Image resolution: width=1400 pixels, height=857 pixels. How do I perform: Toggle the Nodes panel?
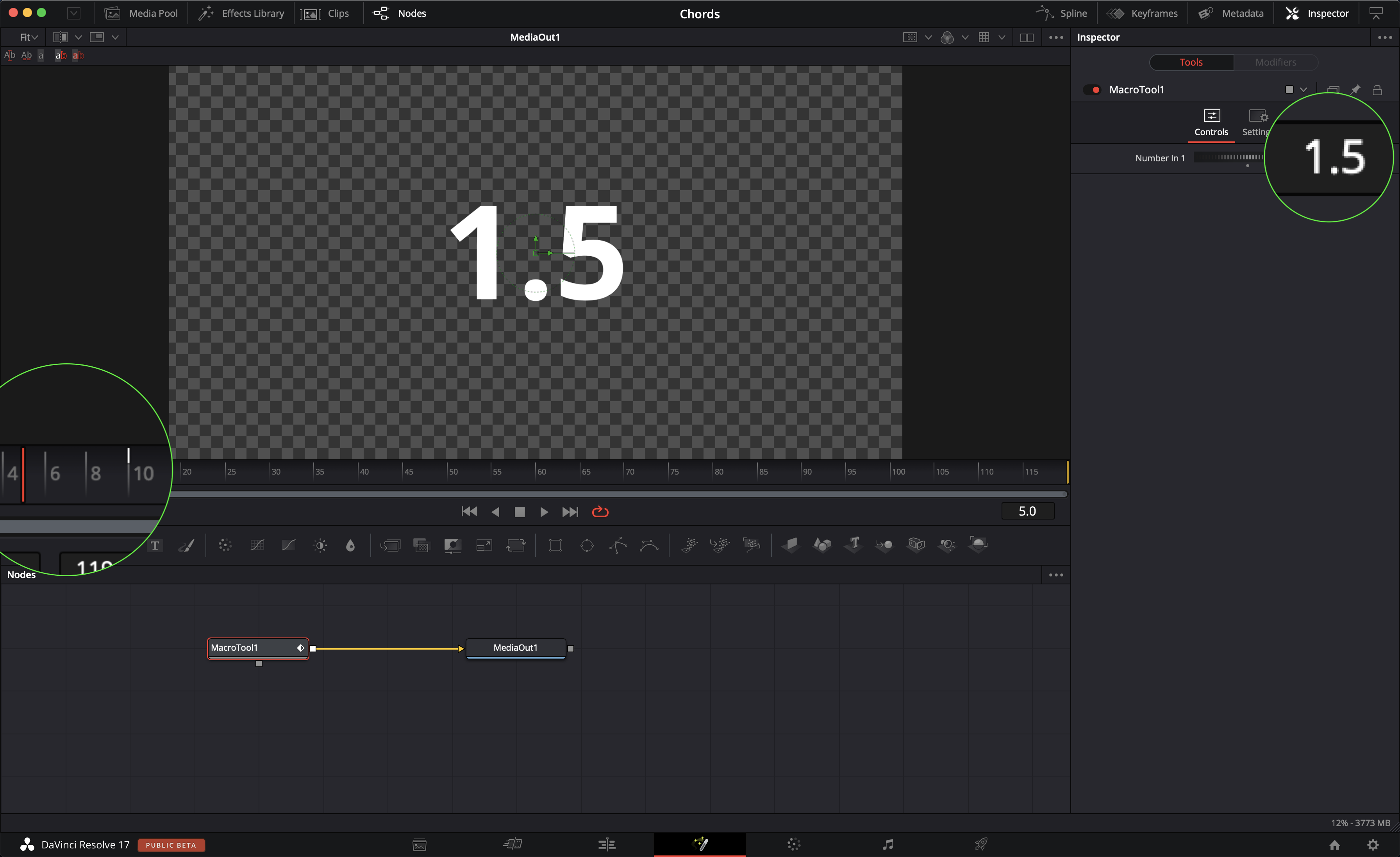coord(400,13)
